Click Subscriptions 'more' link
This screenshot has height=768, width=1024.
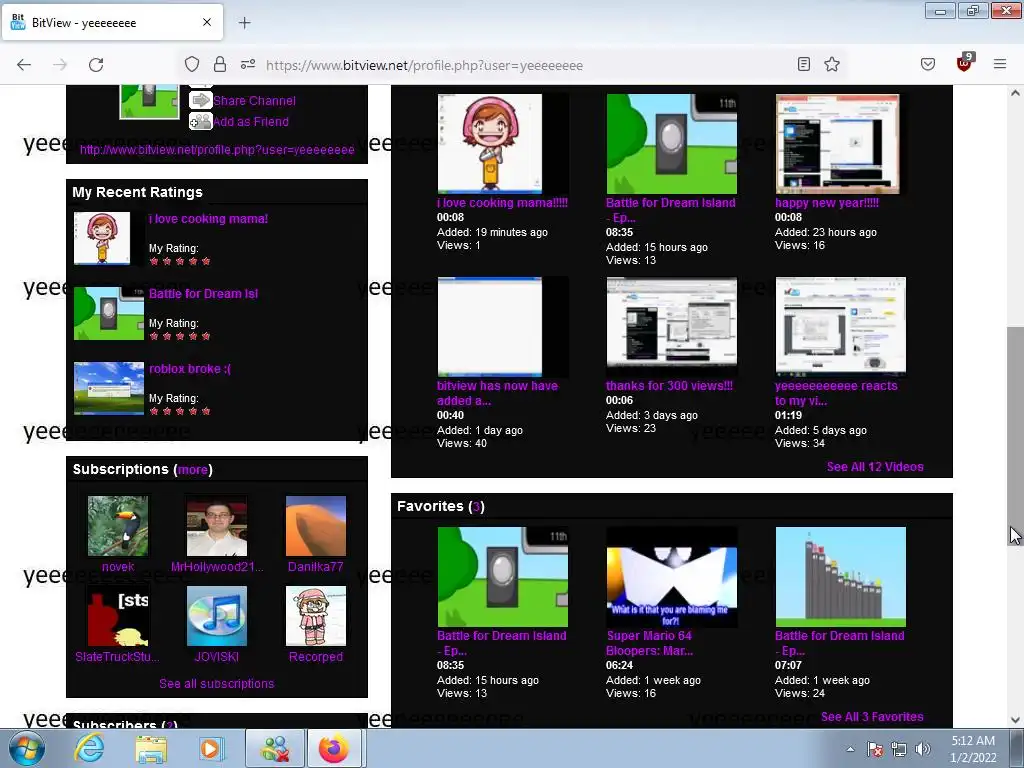point(193,470)
